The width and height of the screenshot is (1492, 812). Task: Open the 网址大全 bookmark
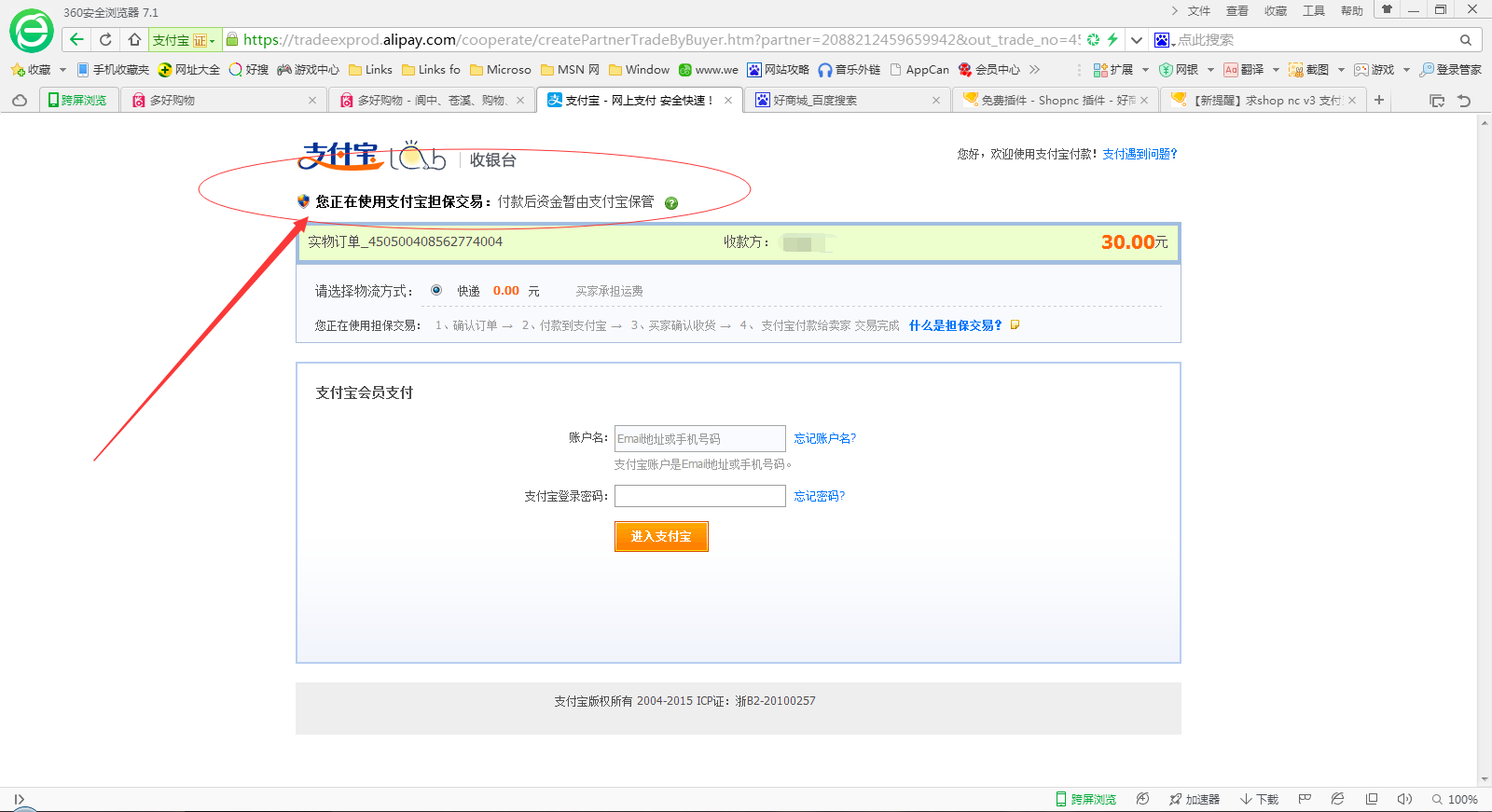pos(189,70)
